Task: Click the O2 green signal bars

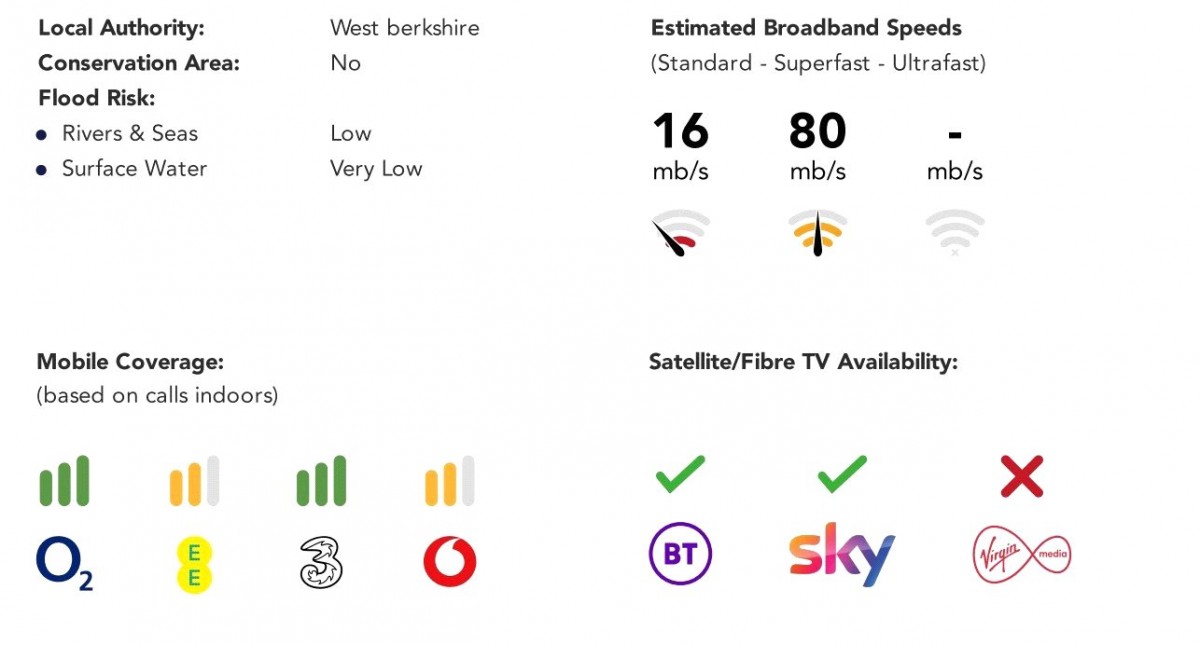Action: (64, 481)
